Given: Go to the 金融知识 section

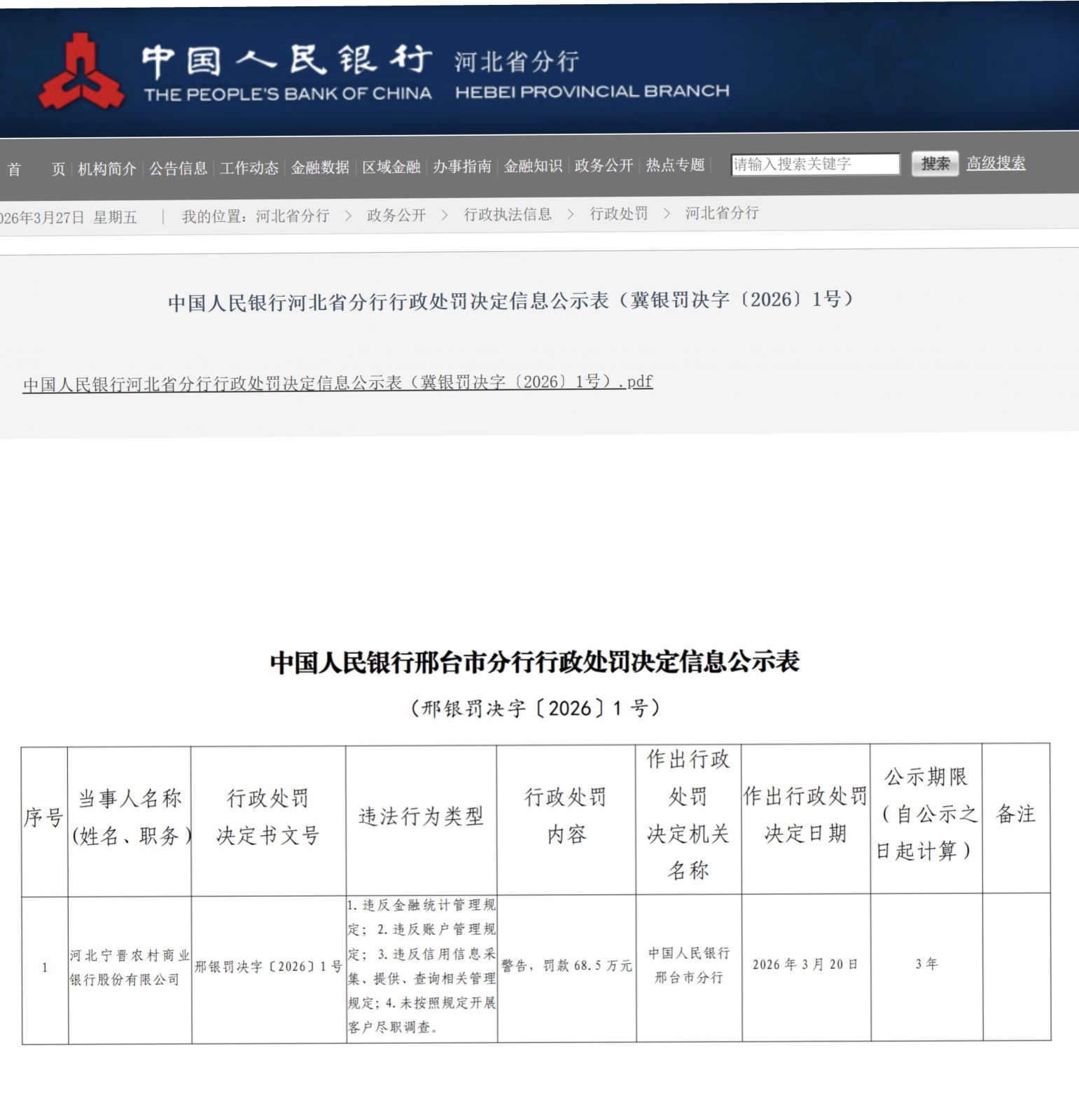Looking at the screenshot, I should (x=533, y=166).
